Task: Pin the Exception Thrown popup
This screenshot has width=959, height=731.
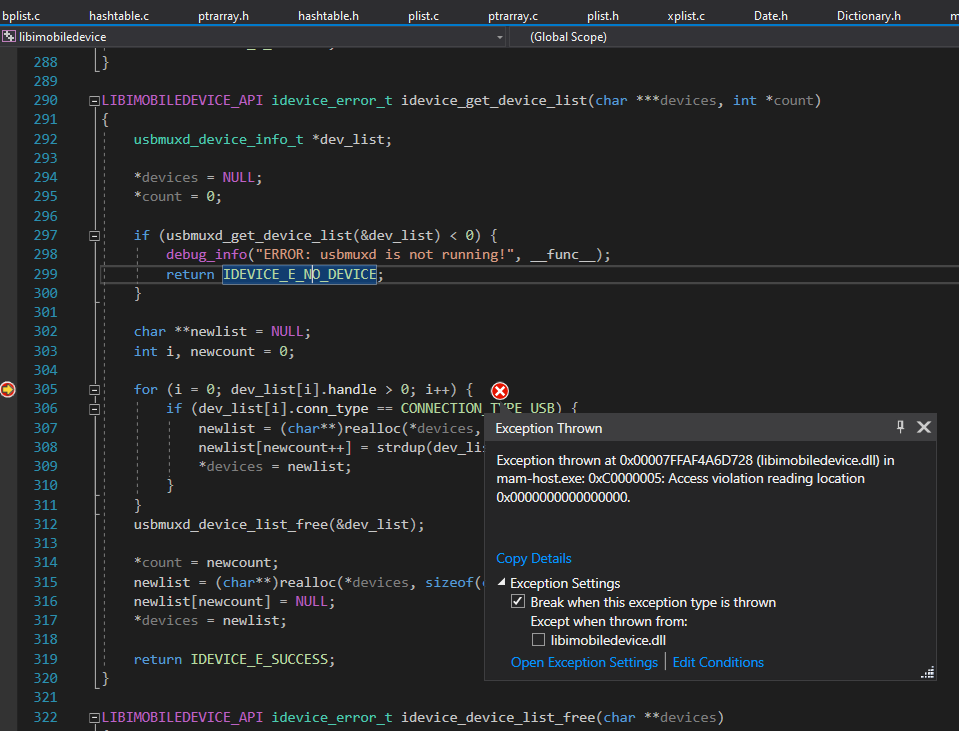Action: [x=900, y=427]
